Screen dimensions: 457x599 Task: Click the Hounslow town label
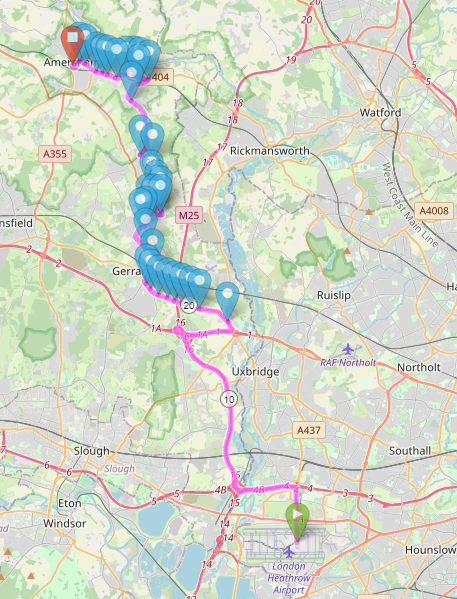[x=430, y=550]
